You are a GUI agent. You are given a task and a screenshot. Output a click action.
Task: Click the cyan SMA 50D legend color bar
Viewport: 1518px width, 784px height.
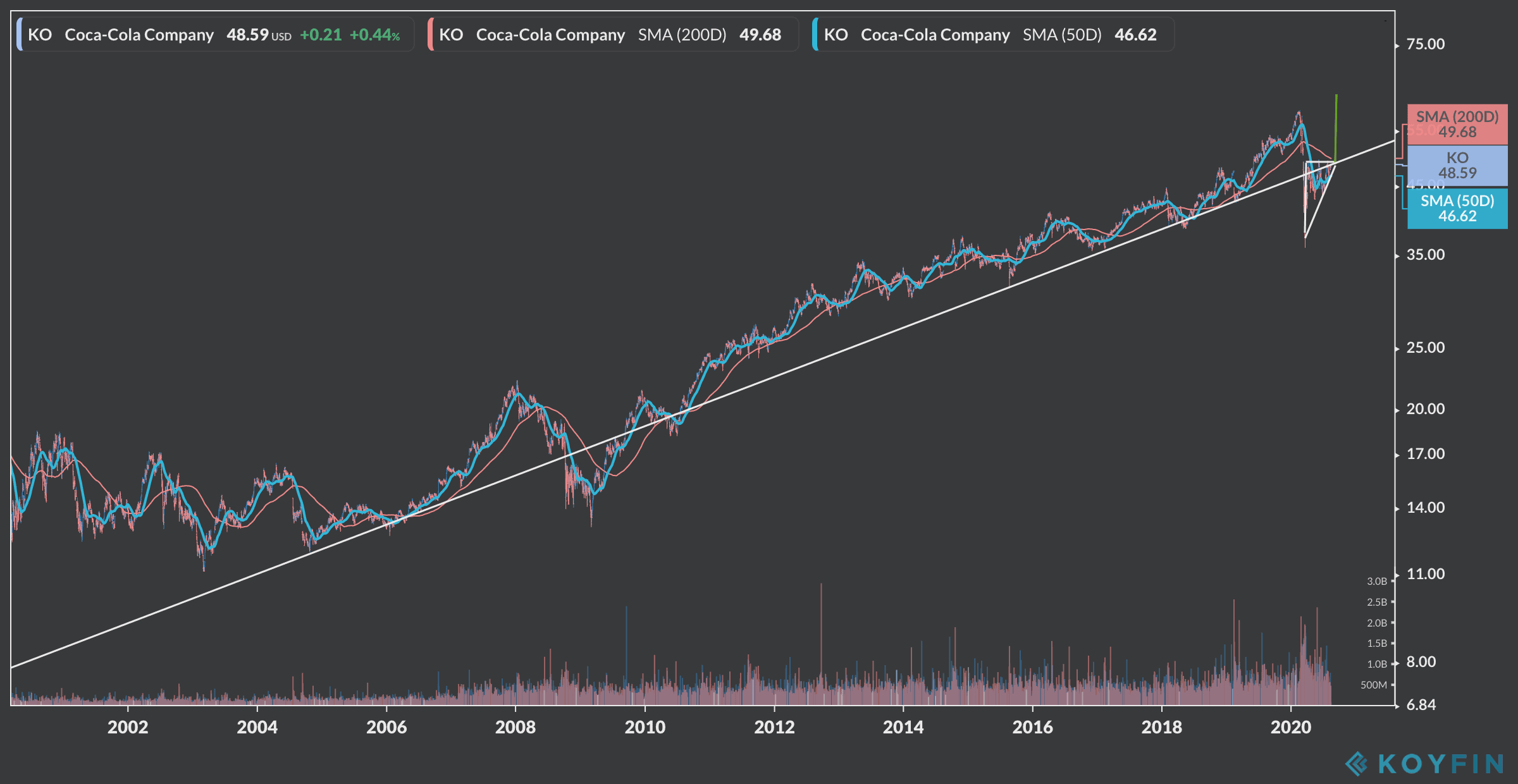point(815,34)
